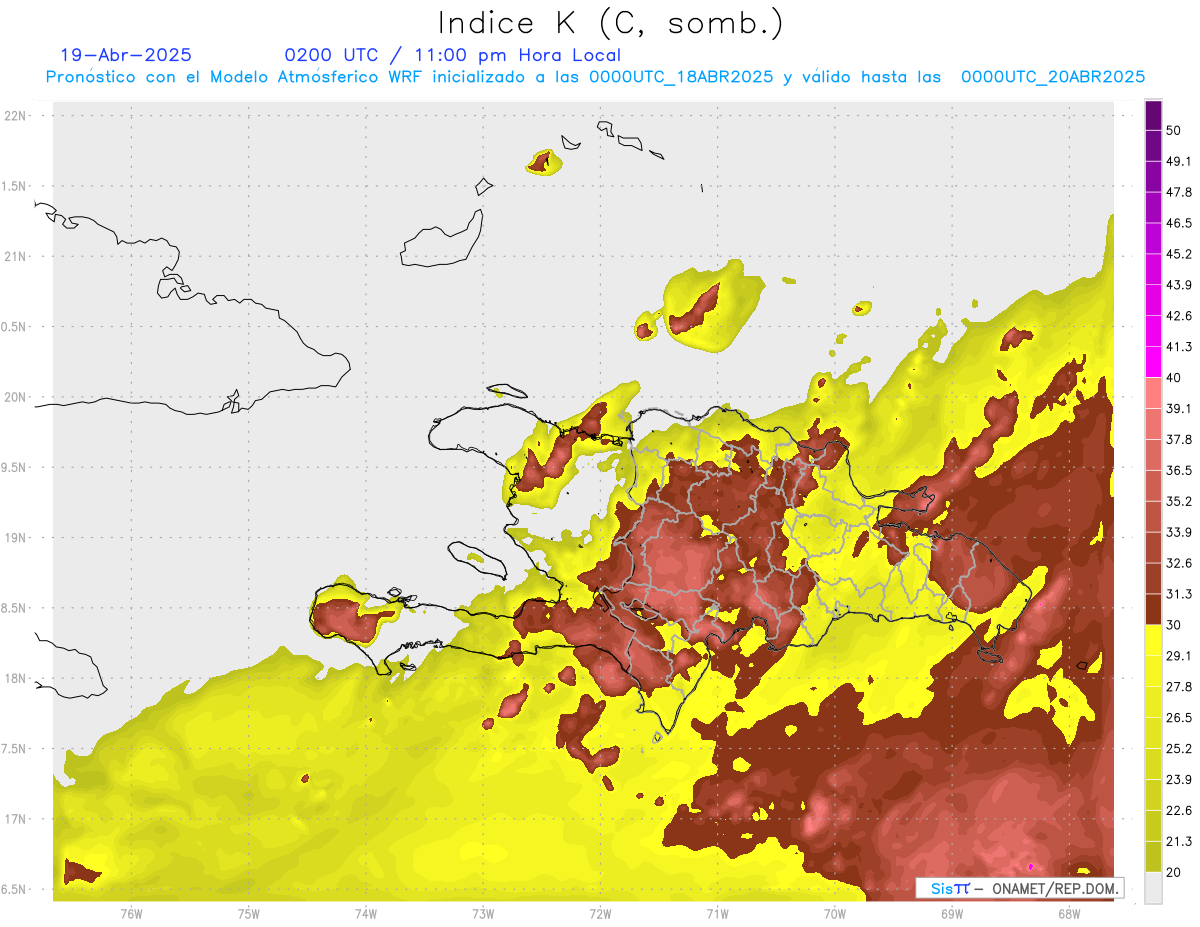The height and width of the screenshot is (927, 1200).
Task: Click the colorbar value '21.3'
Action: point(1179,841)
